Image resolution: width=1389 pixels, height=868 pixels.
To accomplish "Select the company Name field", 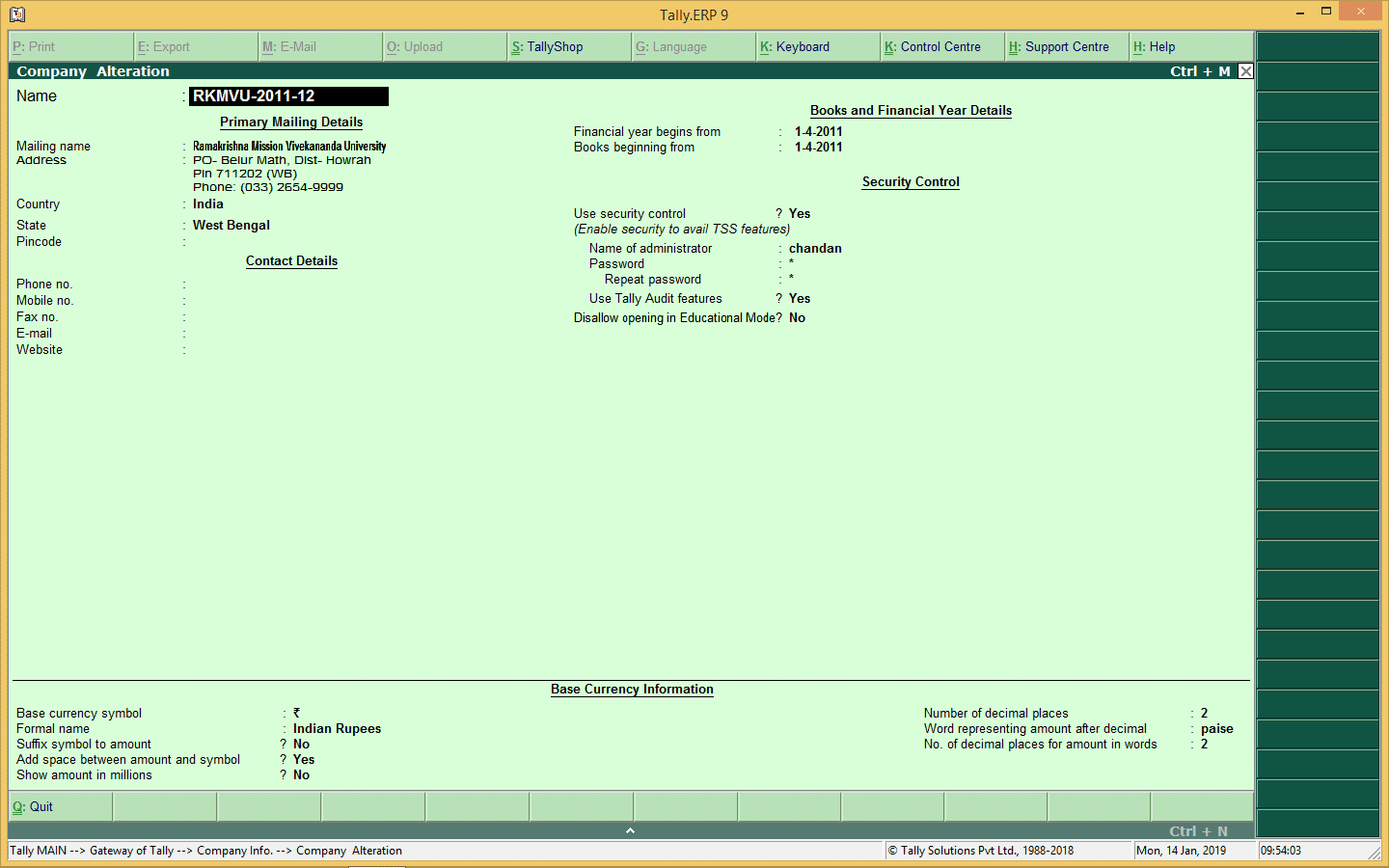I will (x=289, y=95).
